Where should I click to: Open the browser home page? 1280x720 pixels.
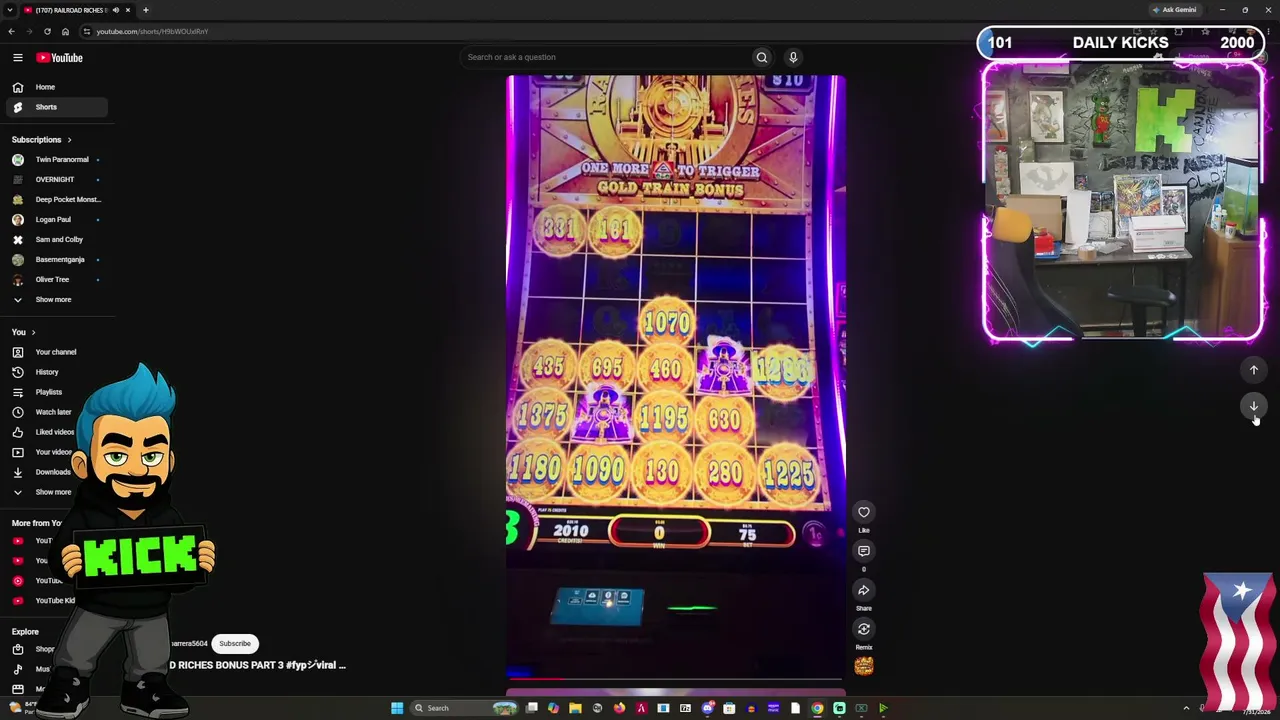tap(65, 31)
